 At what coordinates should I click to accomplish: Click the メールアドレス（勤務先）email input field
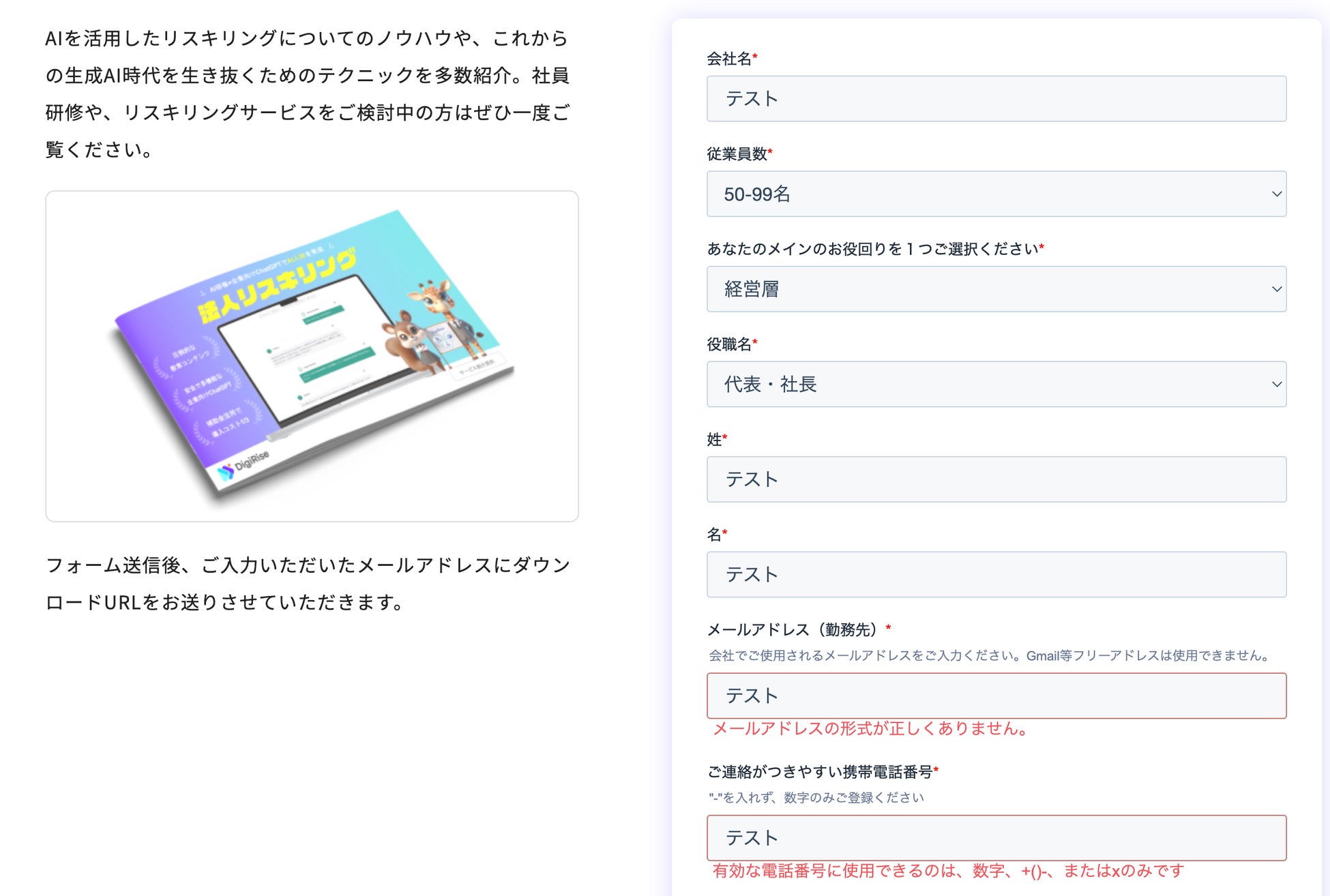coord(996,696)
